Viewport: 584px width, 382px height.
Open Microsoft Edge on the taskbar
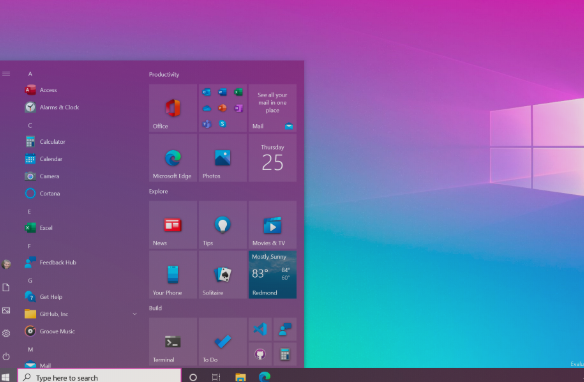(264, 377)
